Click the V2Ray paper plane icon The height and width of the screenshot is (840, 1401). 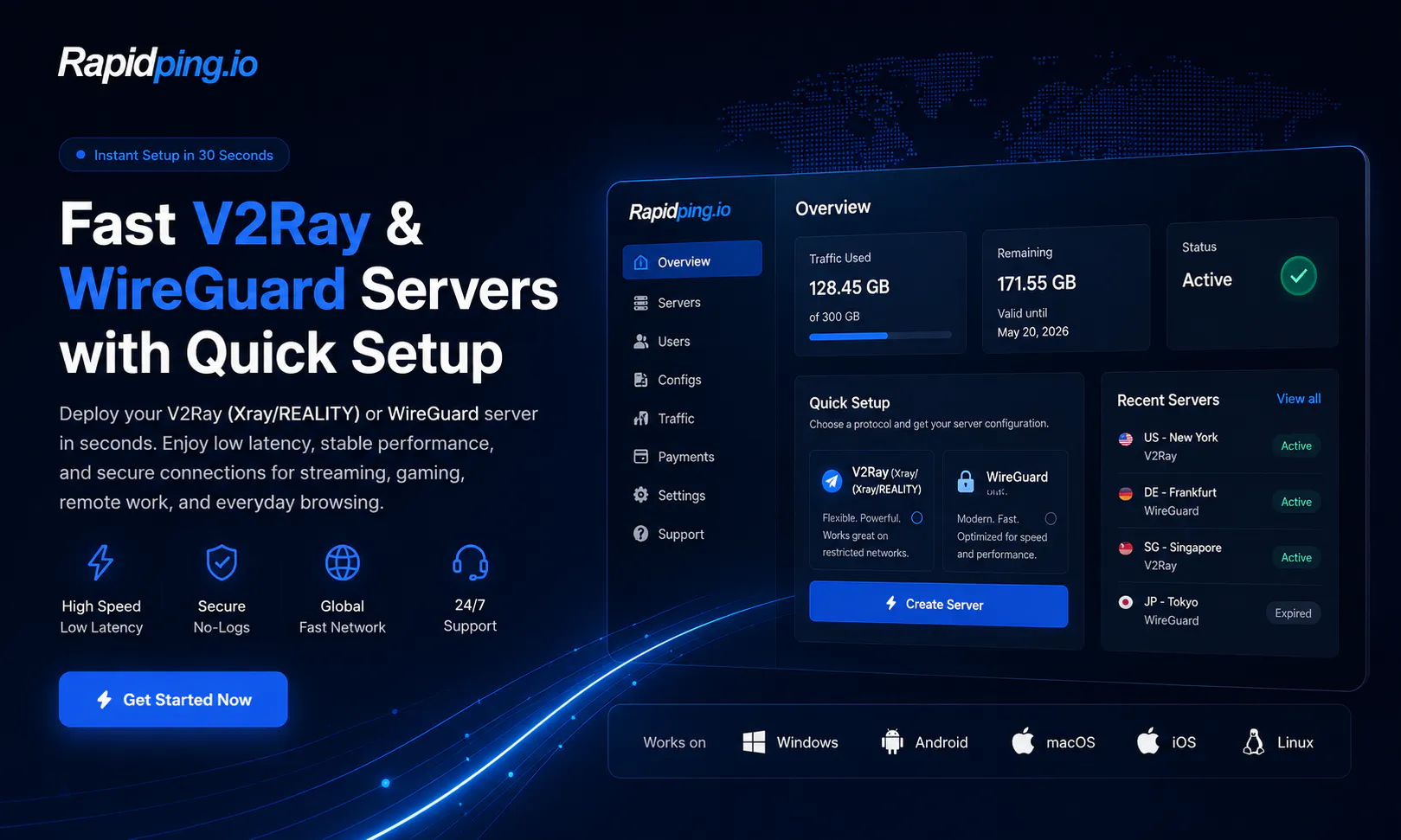pos(832,480)
